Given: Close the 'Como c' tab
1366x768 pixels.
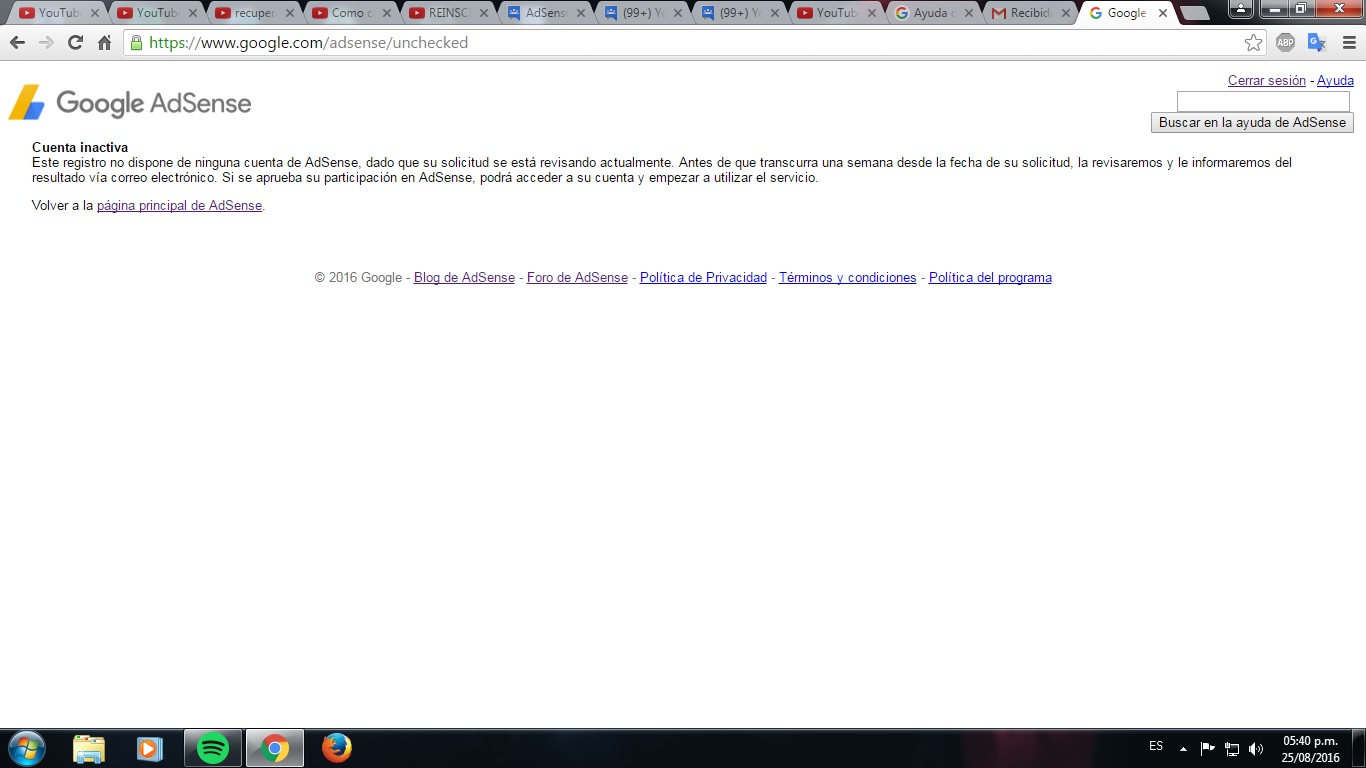Looking at the screenshot, I should (x=387, y=13).
